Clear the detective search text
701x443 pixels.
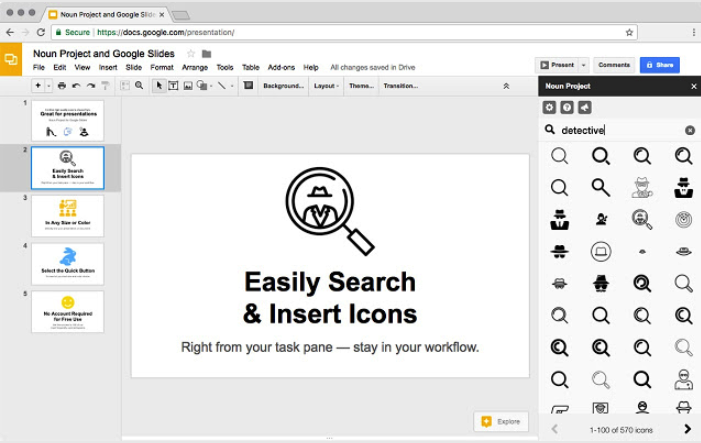[690, 130]
